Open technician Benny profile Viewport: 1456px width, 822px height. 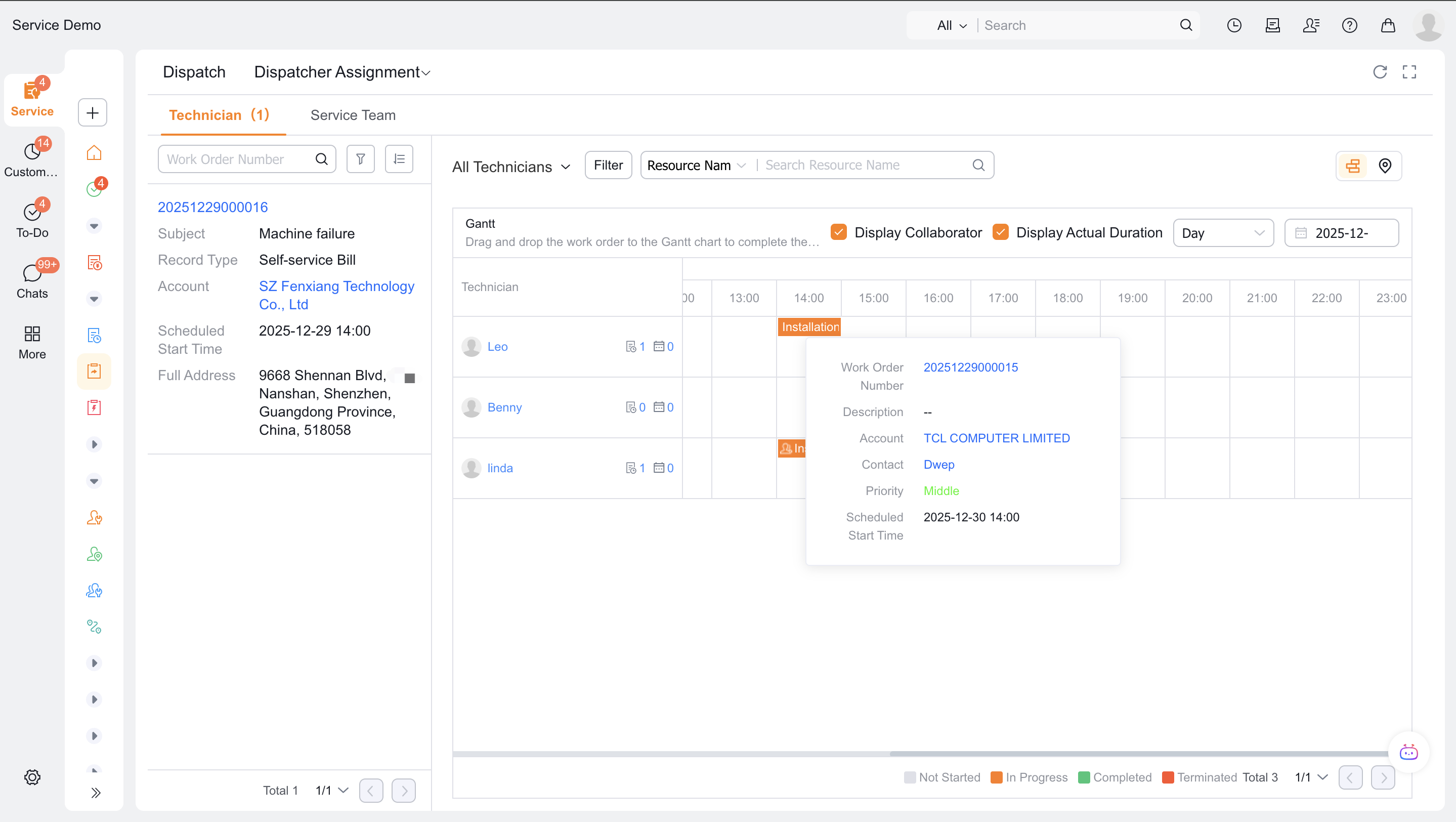point(504,407)
